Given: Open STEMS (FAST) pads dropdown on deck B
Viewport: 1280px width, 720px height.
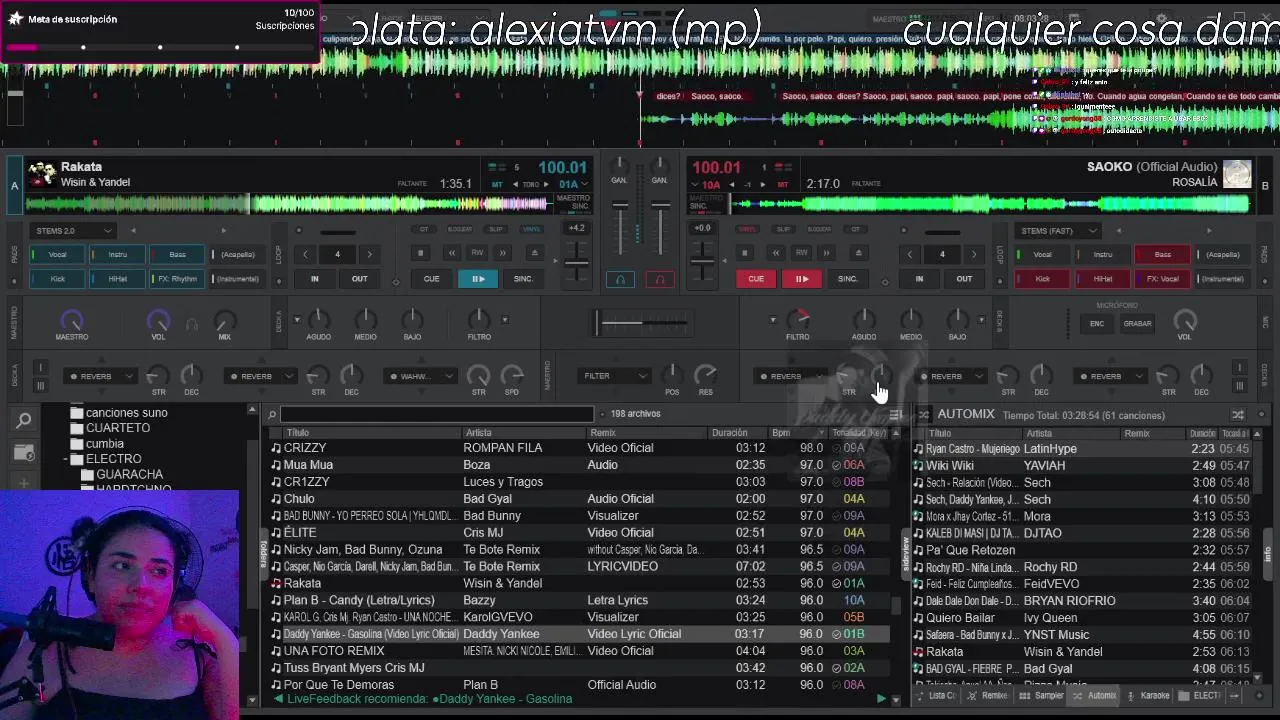Looking at the screenshot, I should pyautogui.click(x=1058, y=231).
